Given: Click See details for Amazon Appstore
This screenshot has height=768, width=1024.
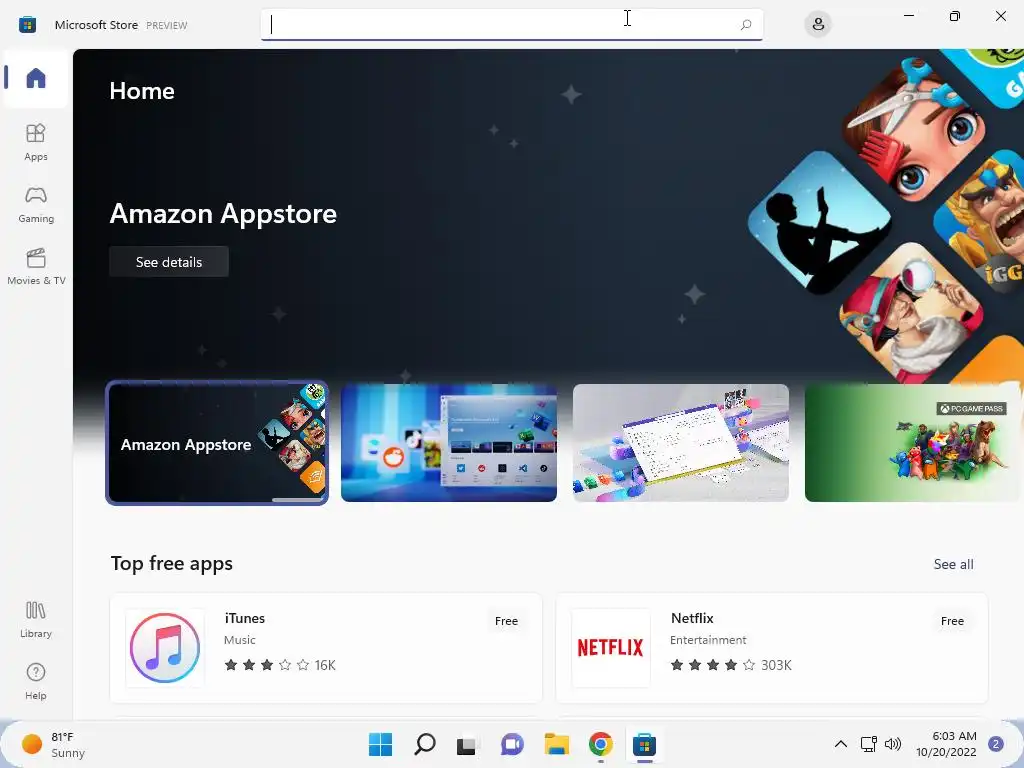Looking at the screenshot, I should point(168,262).
